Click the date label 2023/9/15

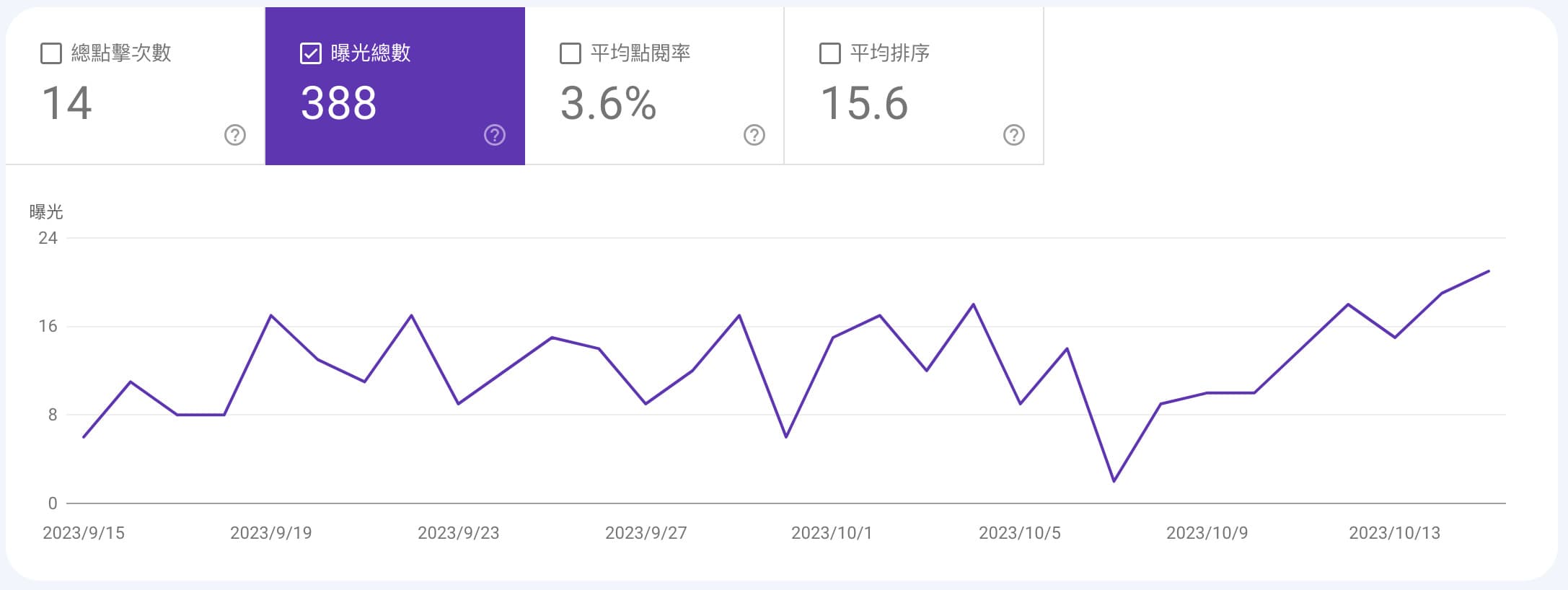point(84,533)
